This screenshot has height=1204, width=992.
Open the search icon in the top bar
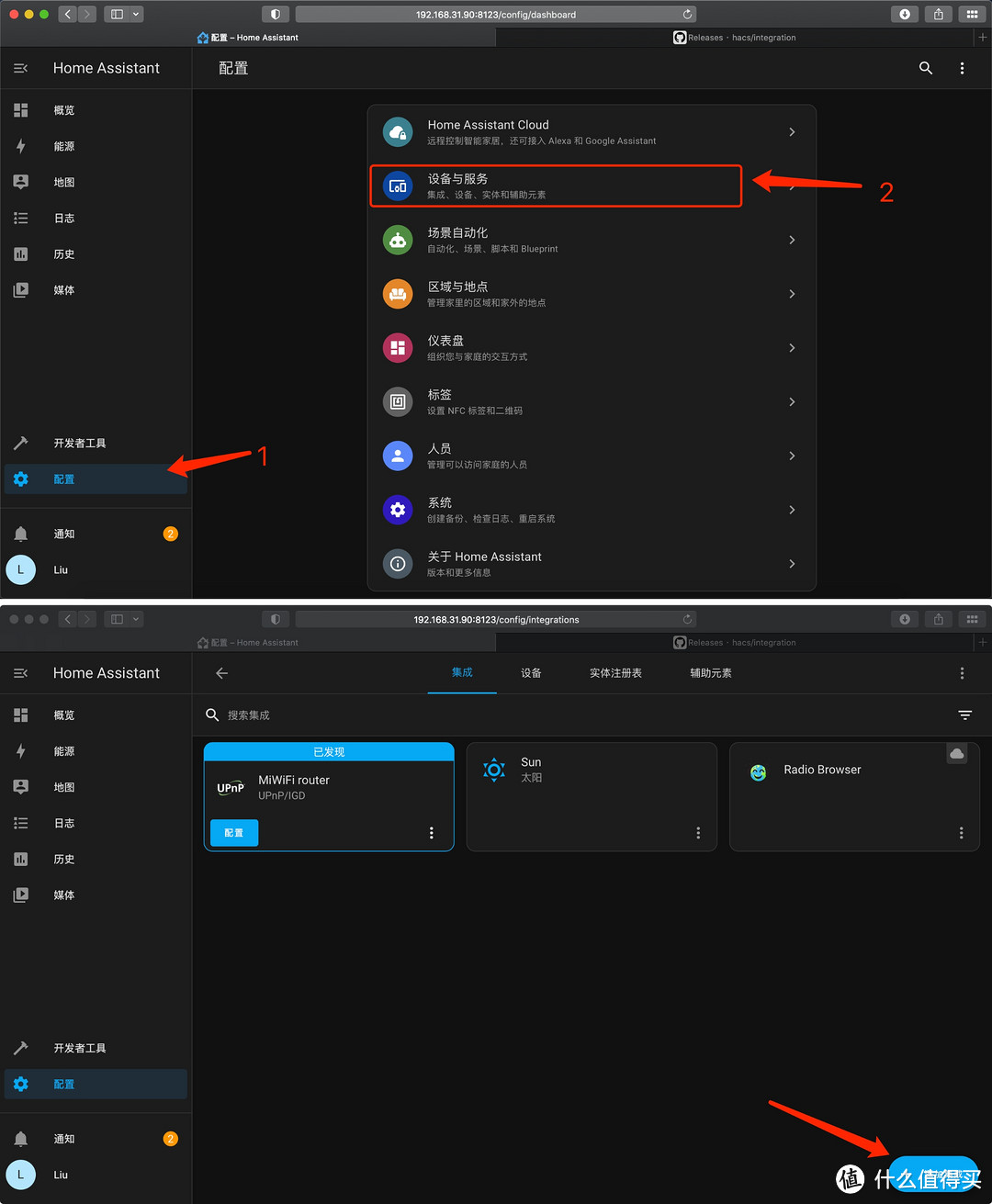click(925, 68)
